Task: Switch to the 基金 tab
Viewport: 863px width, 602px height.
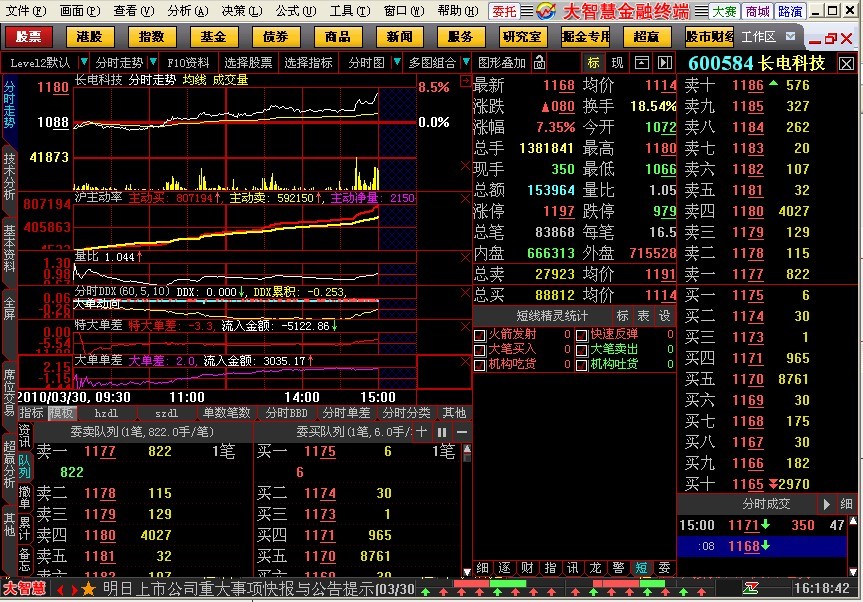Action: [214, 37]
